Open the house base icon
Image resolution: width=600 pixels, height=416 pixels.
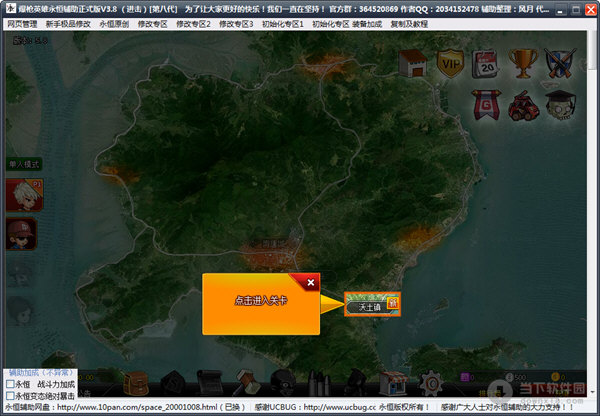click(x=412, y=63)
